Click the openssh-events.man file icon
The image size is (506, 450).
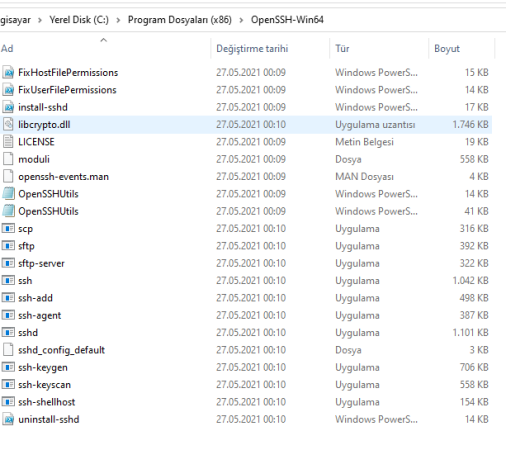[8, 176]
